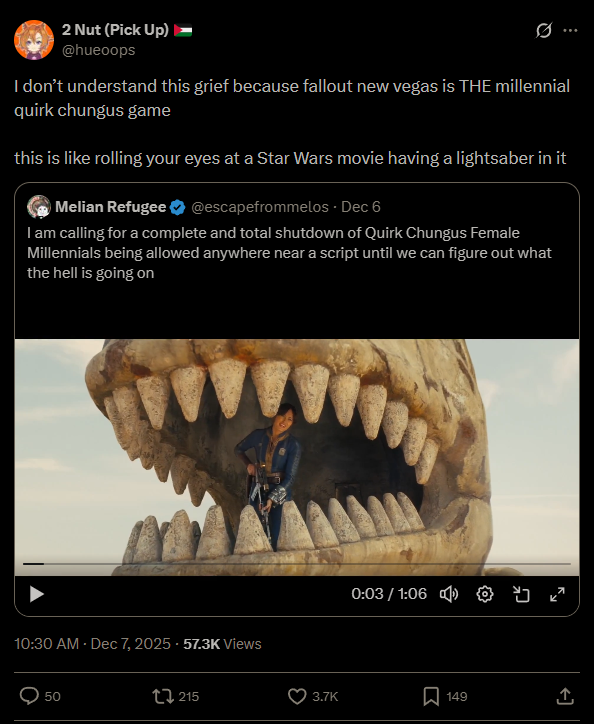Viewport: 594px width, 724px height.
Task: Click the blue verified badge on the quoted tweet
Action: click(x=177, y=207)
